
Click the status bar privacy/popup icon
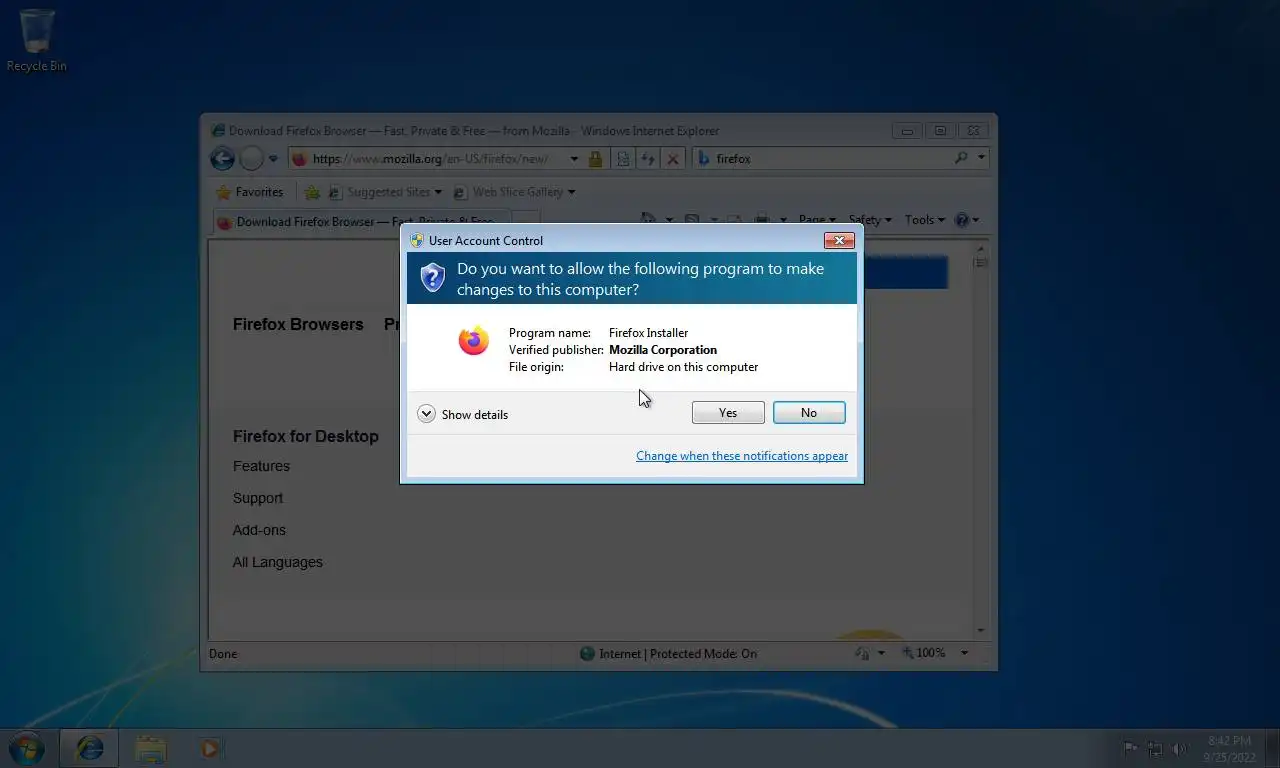pyautogui.click(x=862, y=653)
